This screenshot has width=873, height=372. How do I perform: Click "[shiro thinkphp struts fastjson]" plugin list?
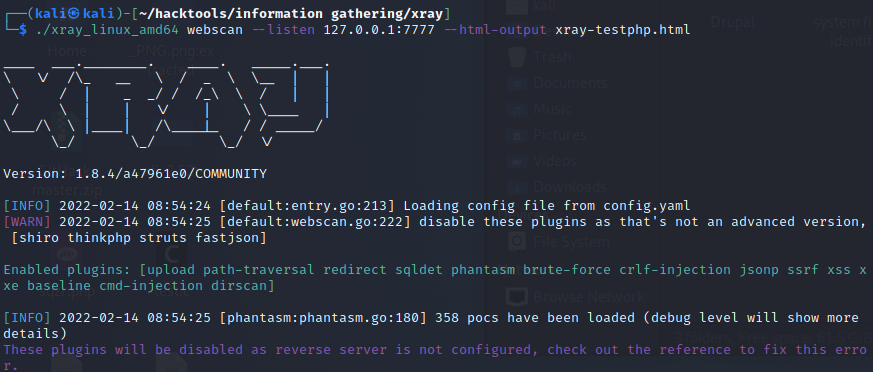click(139, 238)
